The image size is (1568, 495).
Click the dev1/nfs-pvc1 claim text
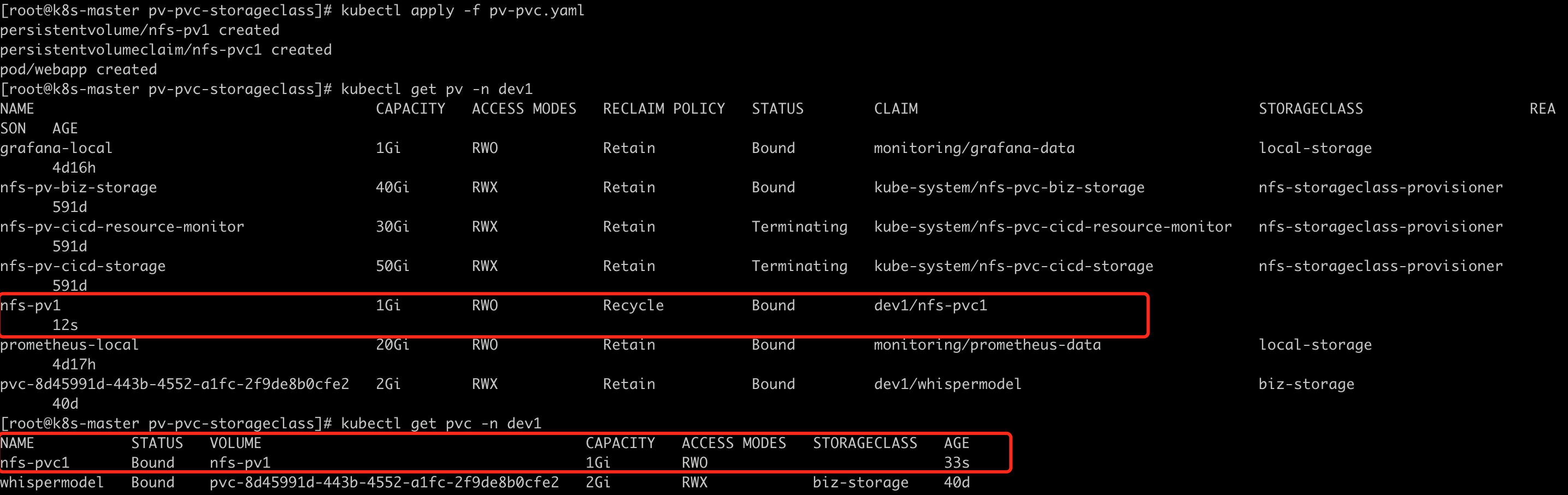[930, 305]
